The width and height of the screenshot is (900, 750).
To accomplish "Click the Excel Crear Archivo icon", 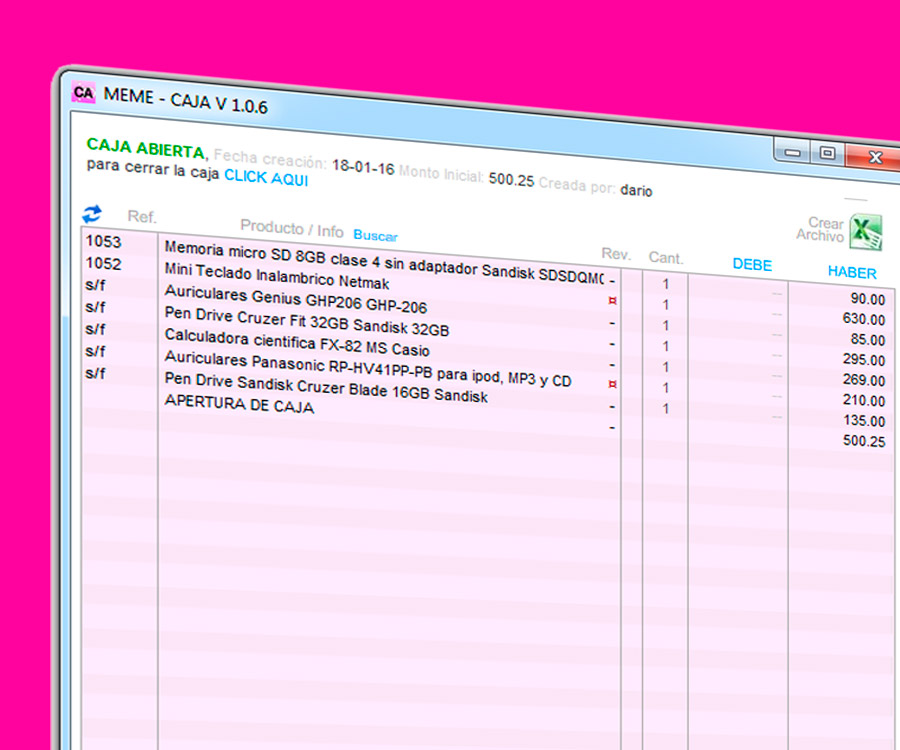I will tap(864, 232).
